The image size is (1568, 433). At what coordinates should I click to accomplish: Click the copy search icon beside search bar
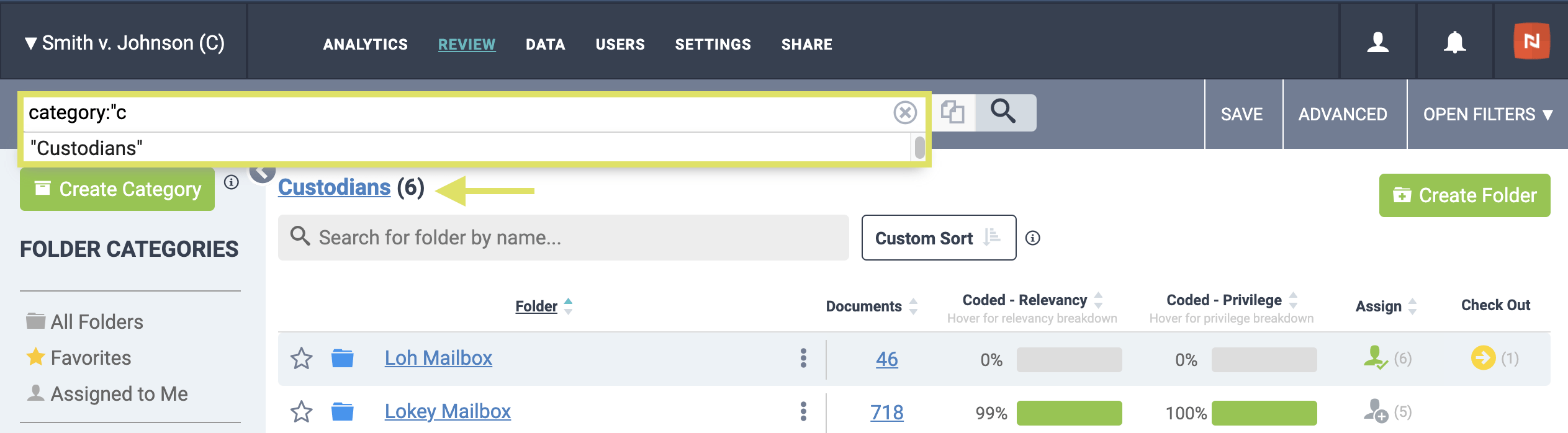tap(952, 112)
